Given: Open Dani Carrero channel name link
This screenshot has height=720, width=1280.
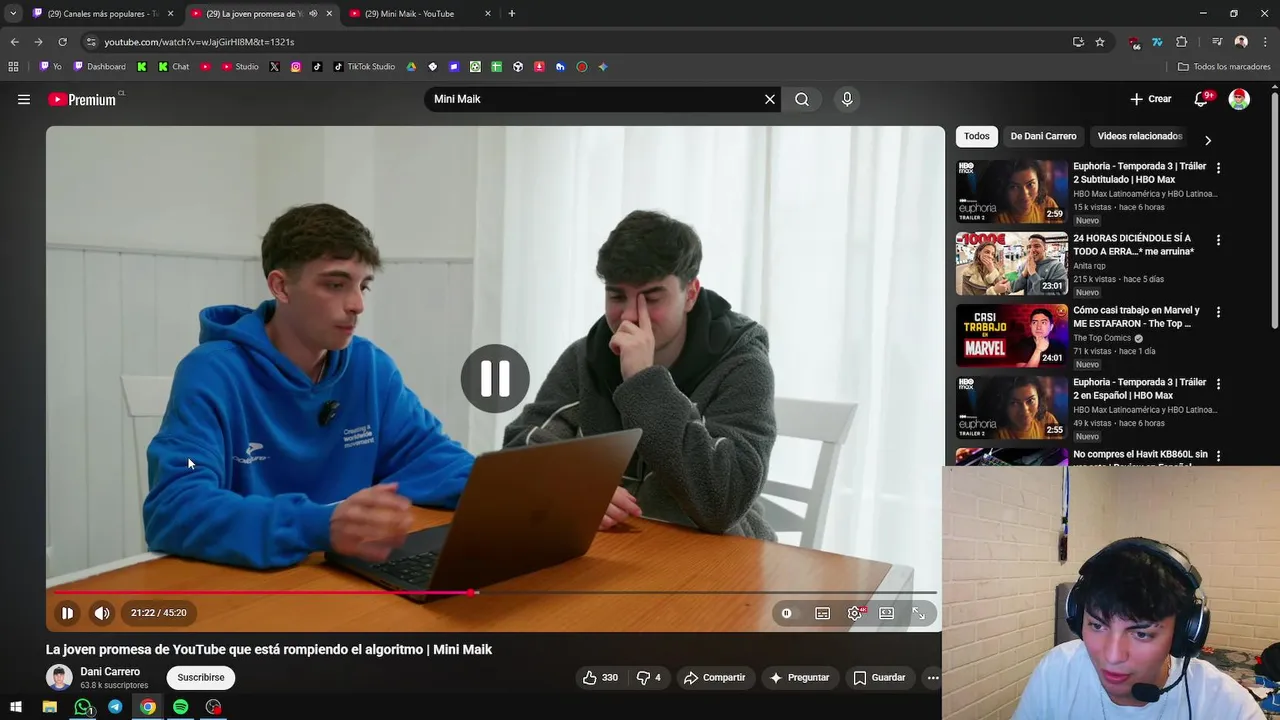Looking at the screenshot, I should [110, 672].
